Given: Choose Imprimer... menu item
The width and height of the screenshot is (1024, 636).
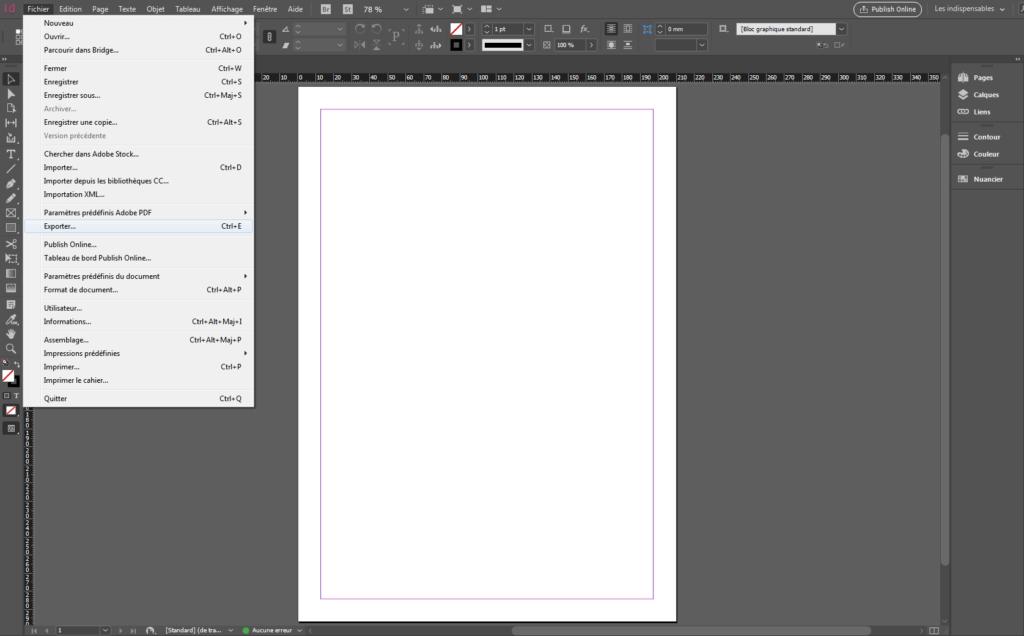Looking at the screenshot, I should point(138,367).
